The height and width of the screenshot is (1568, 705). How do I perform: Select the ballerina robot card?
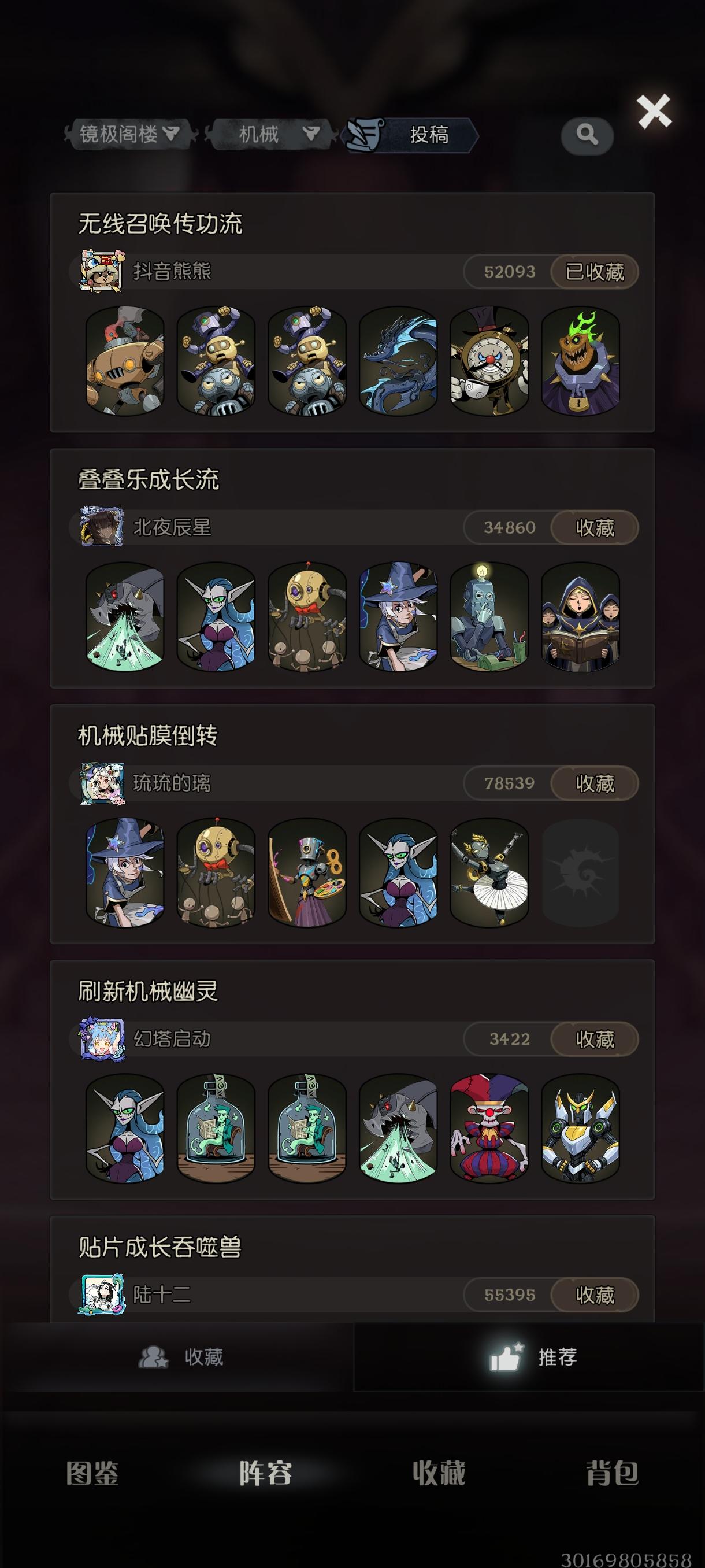(489, 872)
